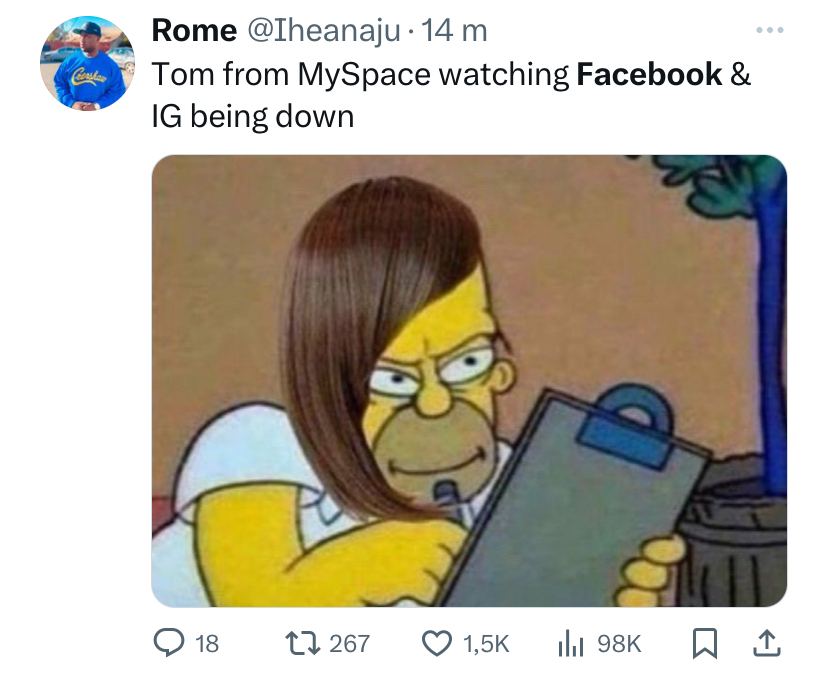The image size is (828, 679).
Task: Expand the Homer Simpson meme image
Action: (x=468, y=380)
